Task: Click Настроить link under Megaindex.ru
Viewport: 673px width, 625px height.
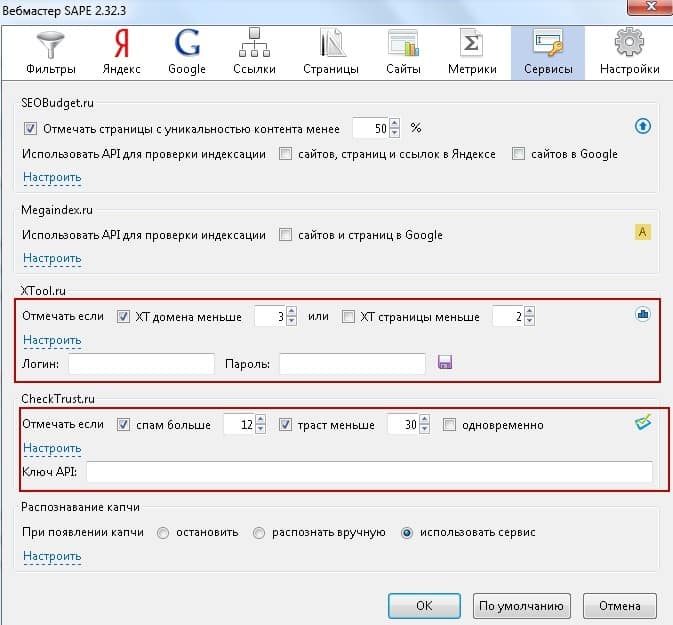Action: [x=52, y=258]
